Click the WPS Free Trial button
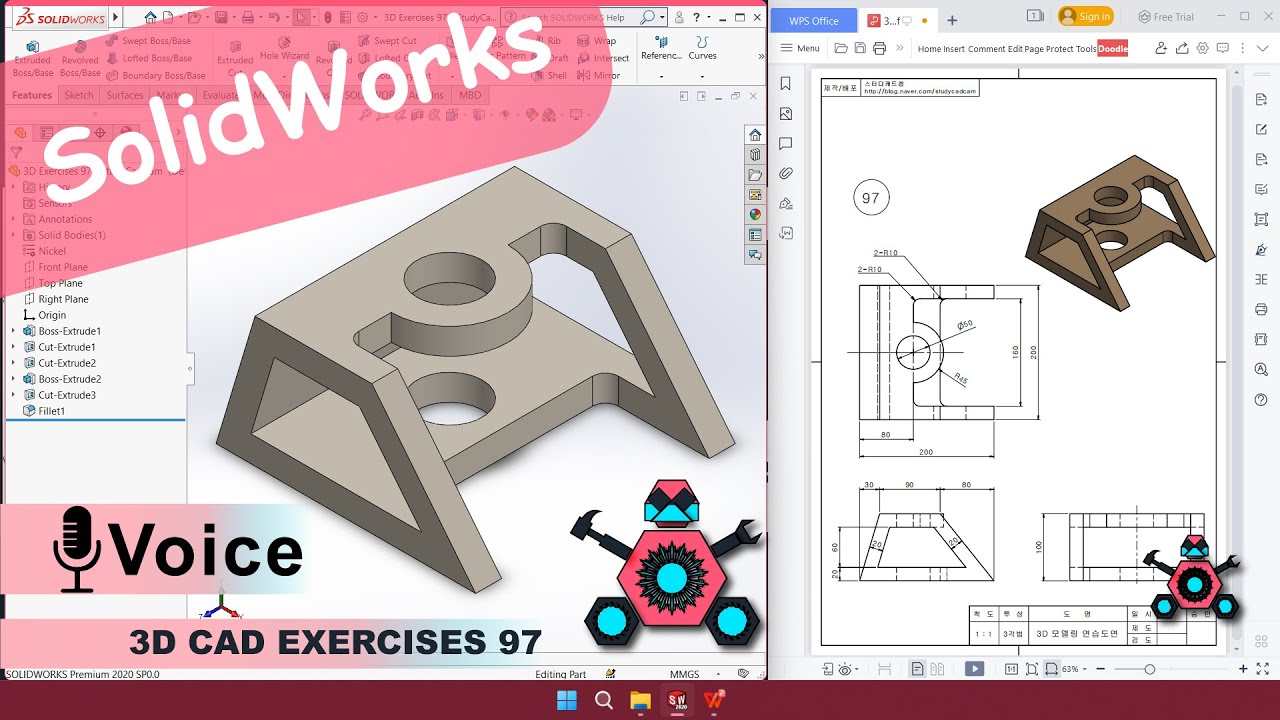The image size is (1280, 720). (x=1166, y=16)
